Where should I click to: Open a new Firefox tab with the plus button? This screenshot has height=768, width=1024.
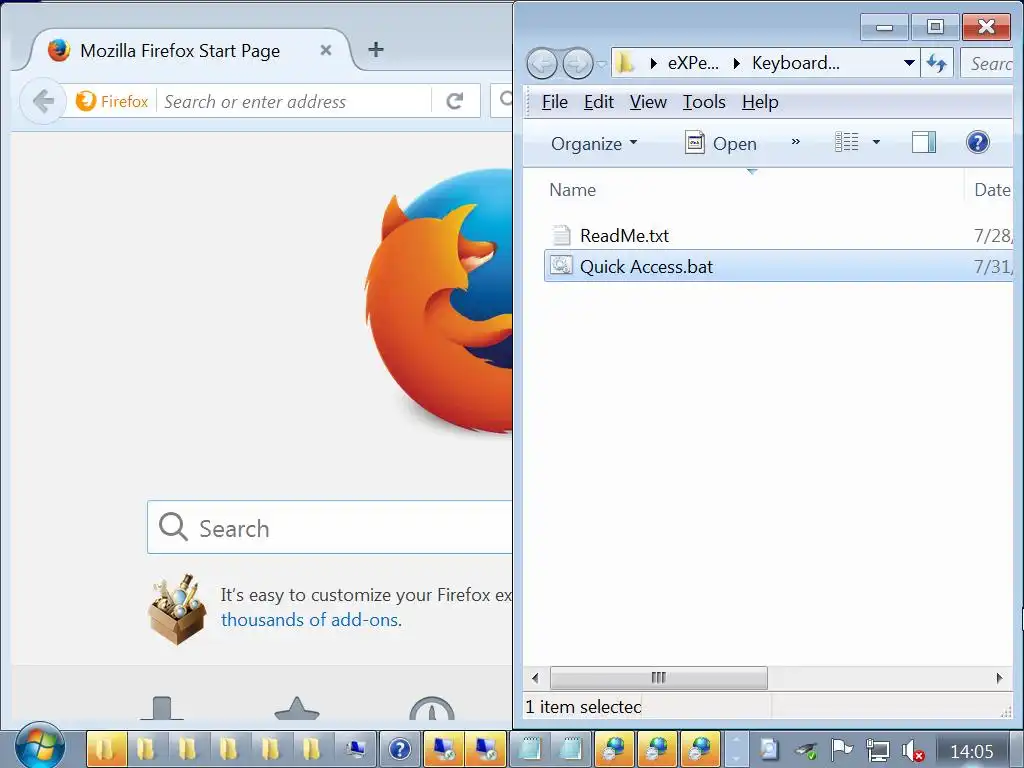pyautogui.click(x=376, y=49)
